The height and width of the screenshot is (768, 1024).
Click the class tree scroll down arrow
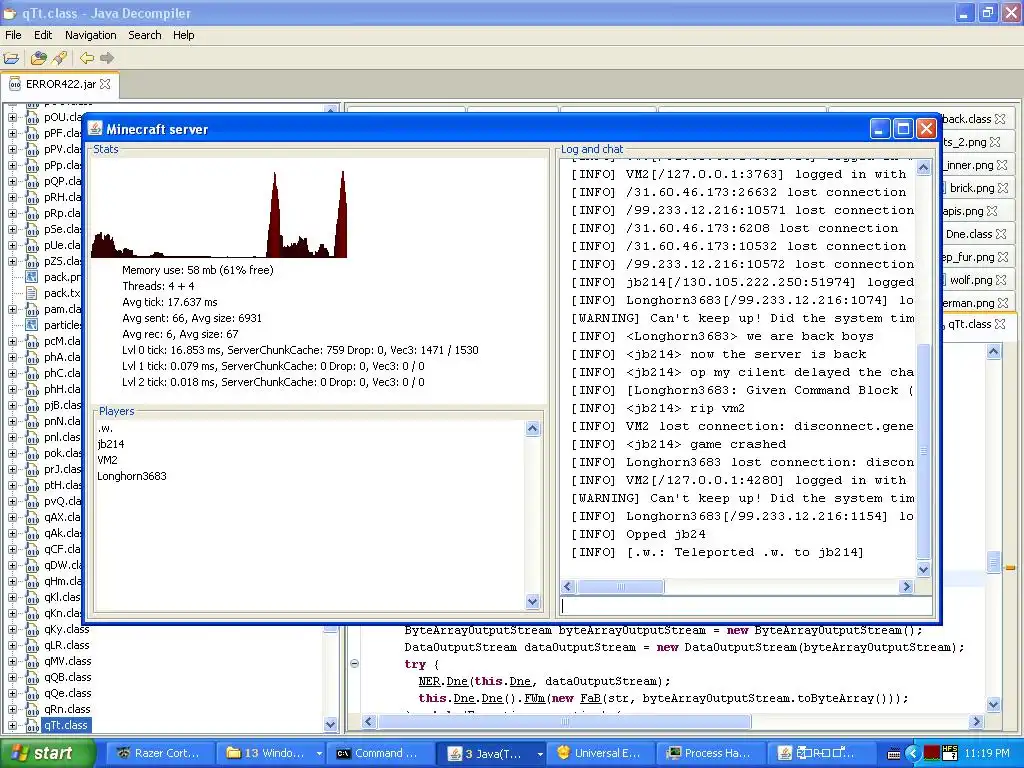(x=330, y=724)
